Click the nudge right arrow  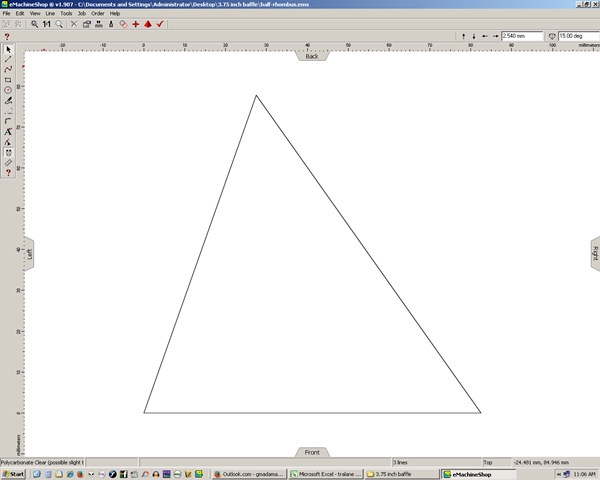pos(495,36)
